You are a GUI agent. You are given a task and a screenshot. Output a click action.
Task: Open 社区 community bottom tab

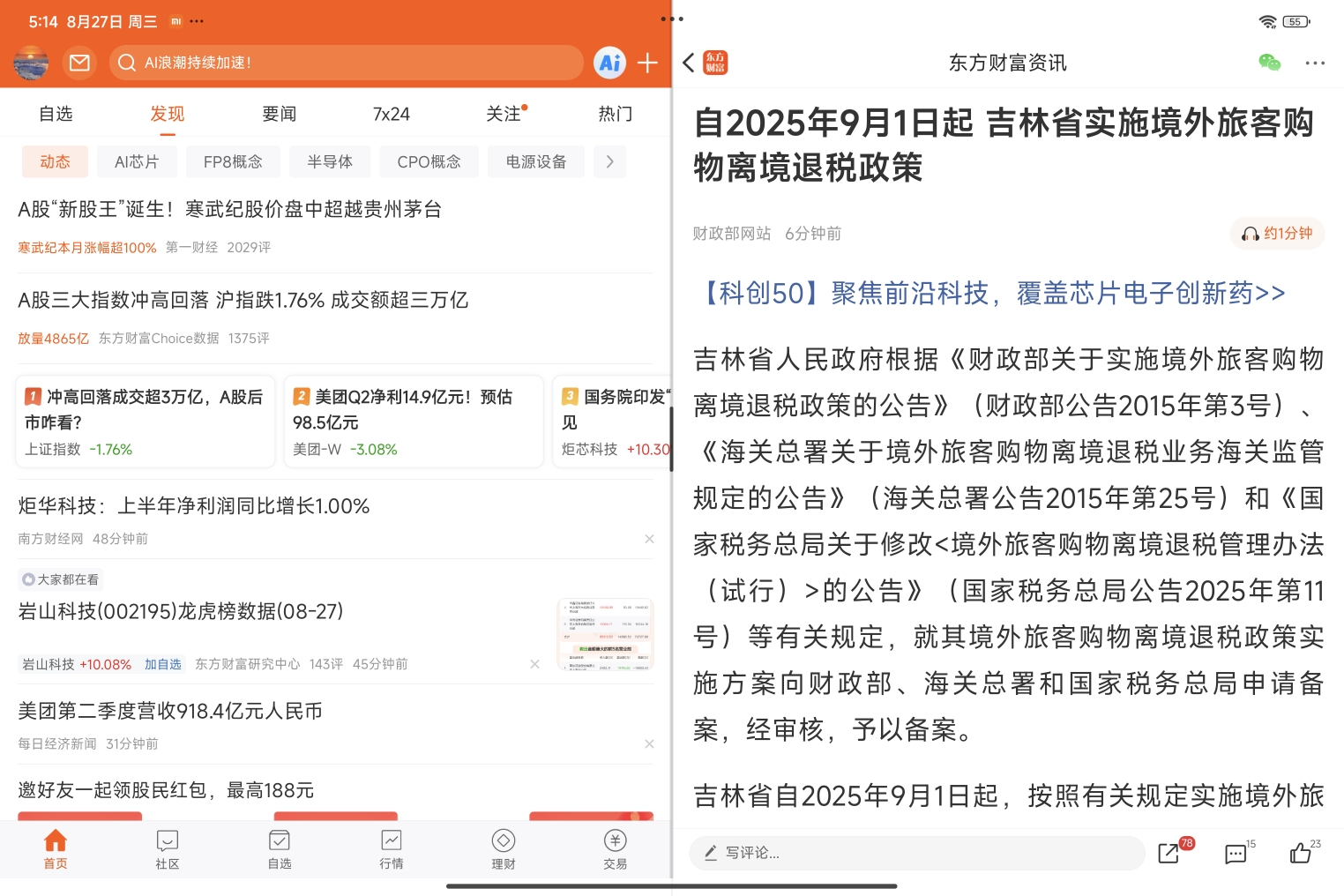pos(168,849)
